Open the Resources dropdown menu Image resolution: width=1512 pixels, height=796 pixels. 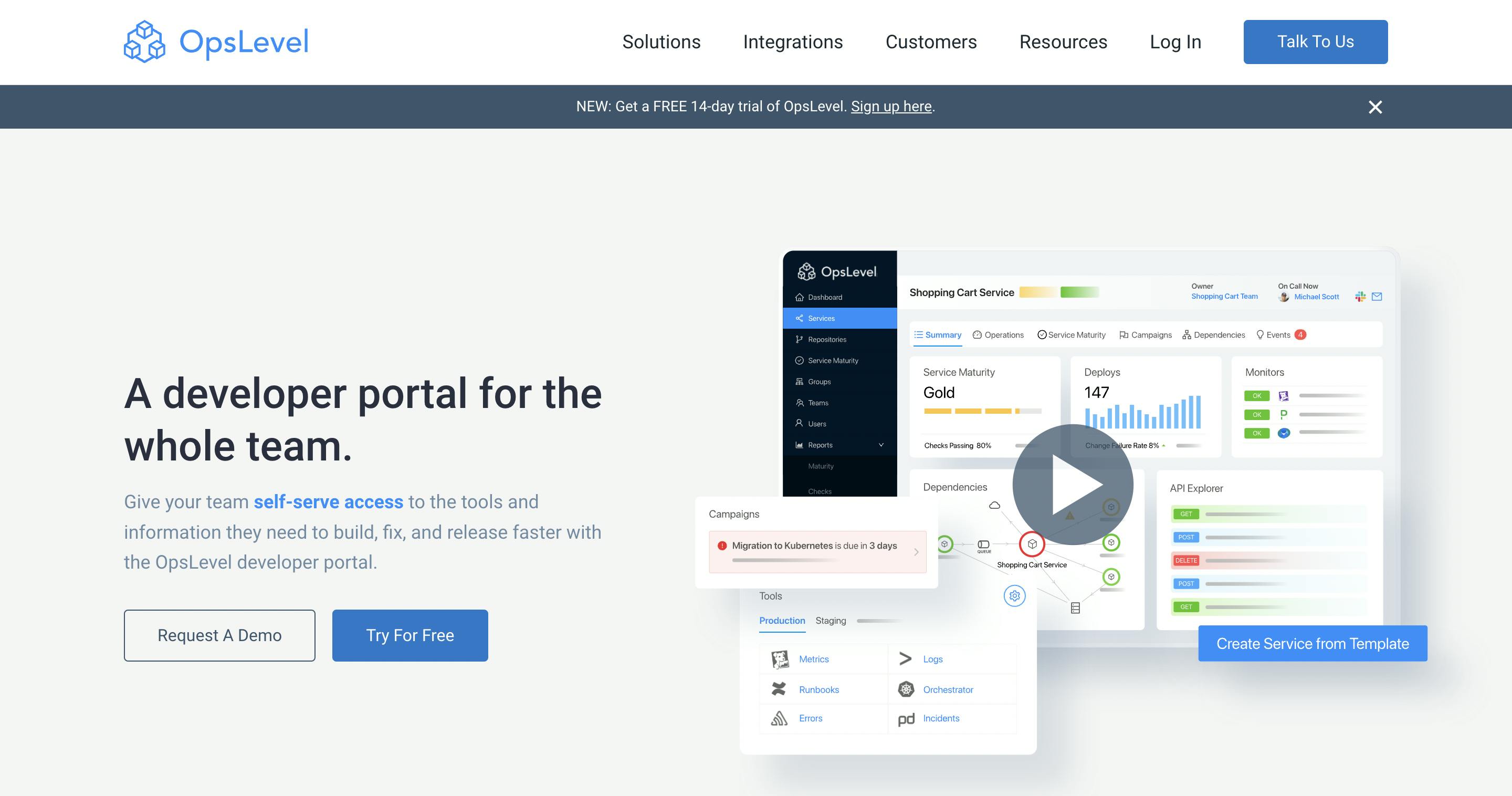point(1063,41)
